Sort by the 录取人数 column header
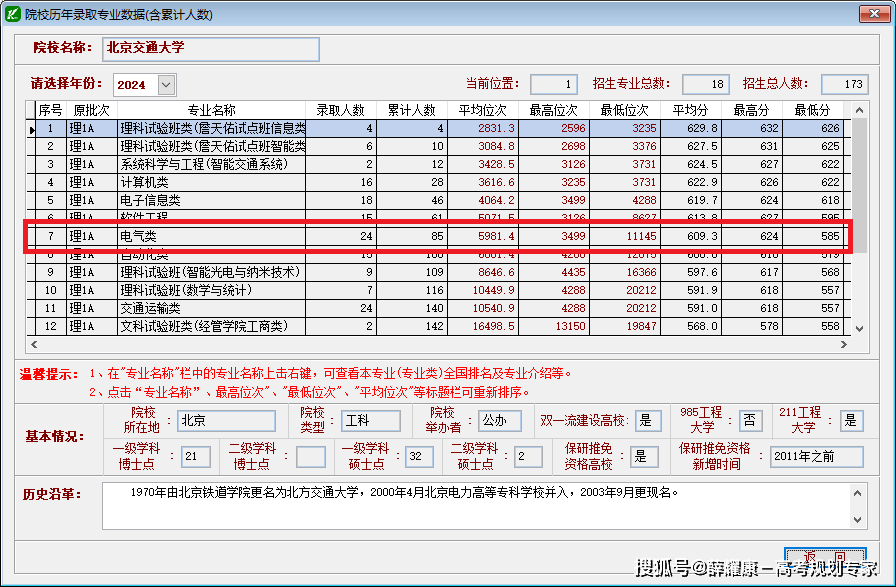 click(x=341, y=110)
